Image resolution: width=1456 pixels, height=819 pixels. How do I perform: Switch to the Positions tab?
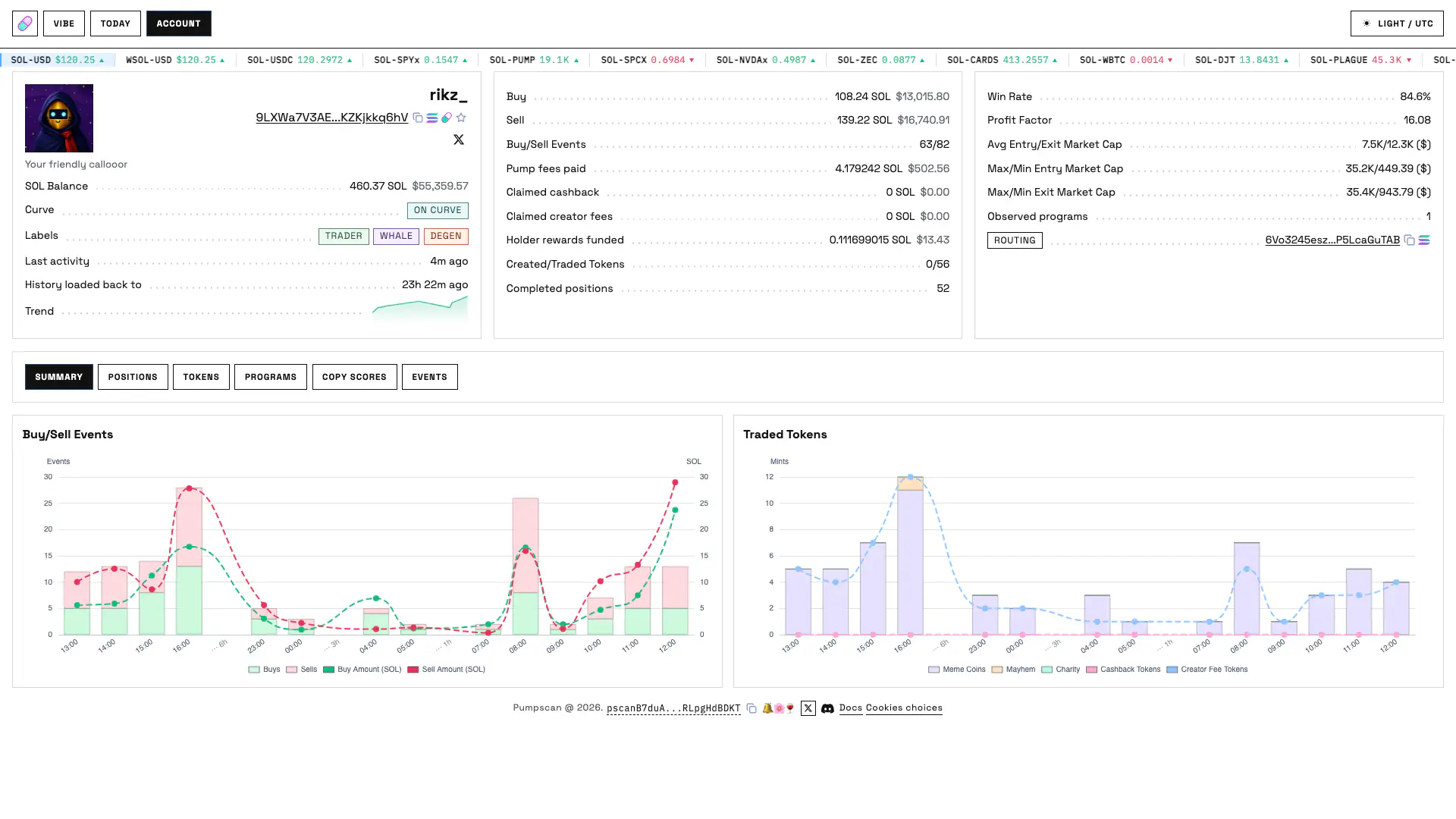click(133, 377)
